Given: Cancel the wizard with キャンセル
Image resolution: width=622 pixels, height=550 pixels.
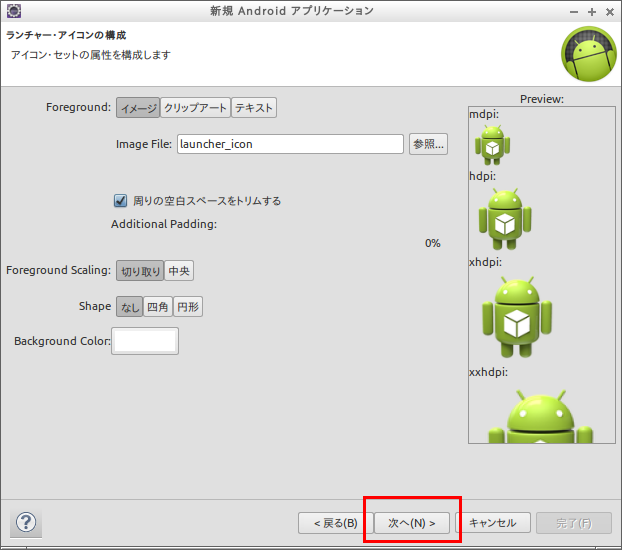Looking at the screenshot, I should (493, 523).
